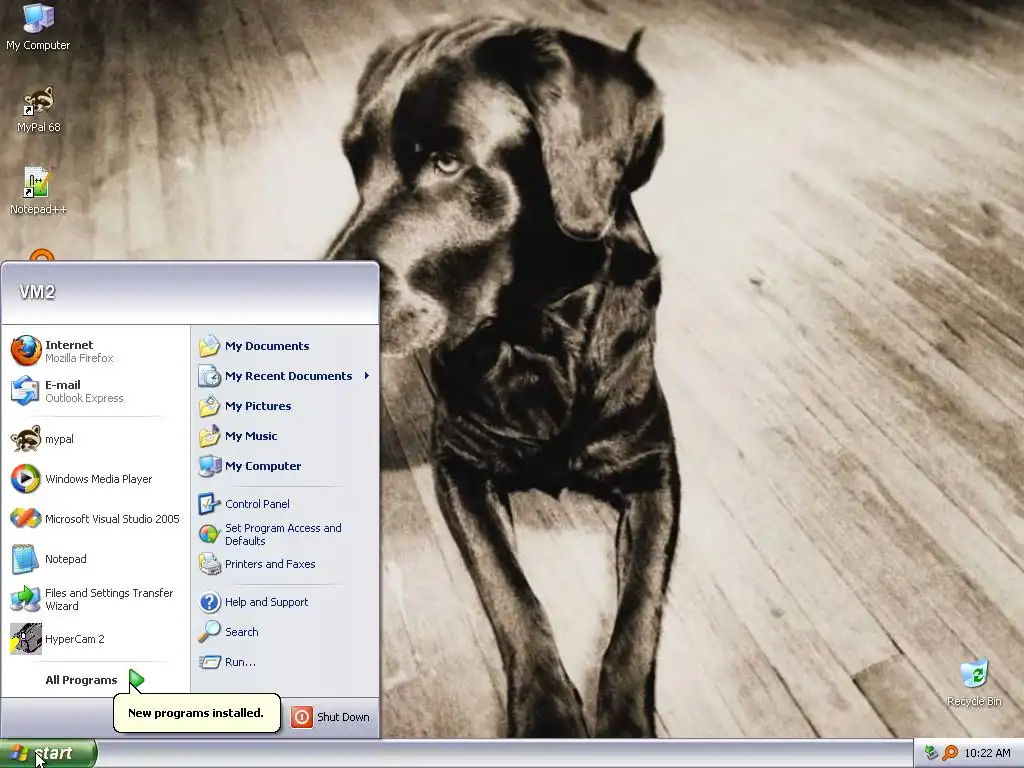Select the HyperCam 2 label
This screenshot has height=768, width=1024.
[74, 639]
